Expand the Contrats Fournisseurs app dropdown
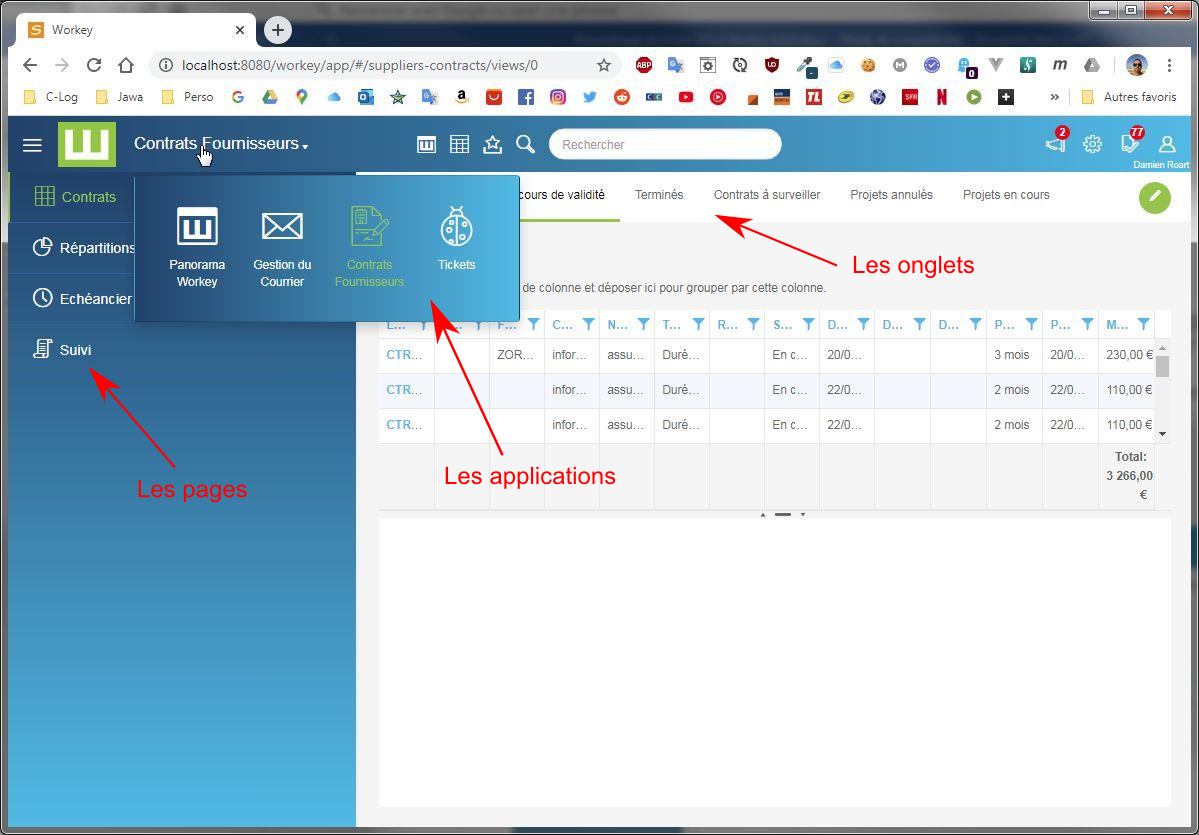Viewport: 1199px width, 835px height. [x=221, y=144]
